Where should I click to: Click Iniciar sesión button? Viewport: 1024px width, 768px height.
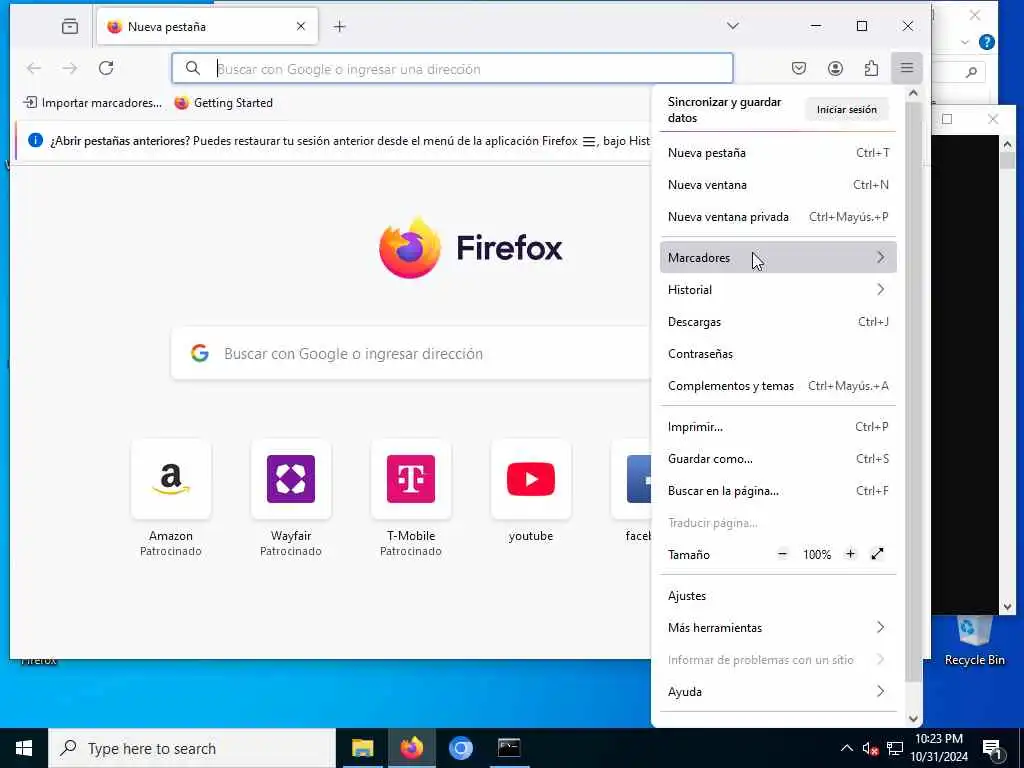point(846,110)
